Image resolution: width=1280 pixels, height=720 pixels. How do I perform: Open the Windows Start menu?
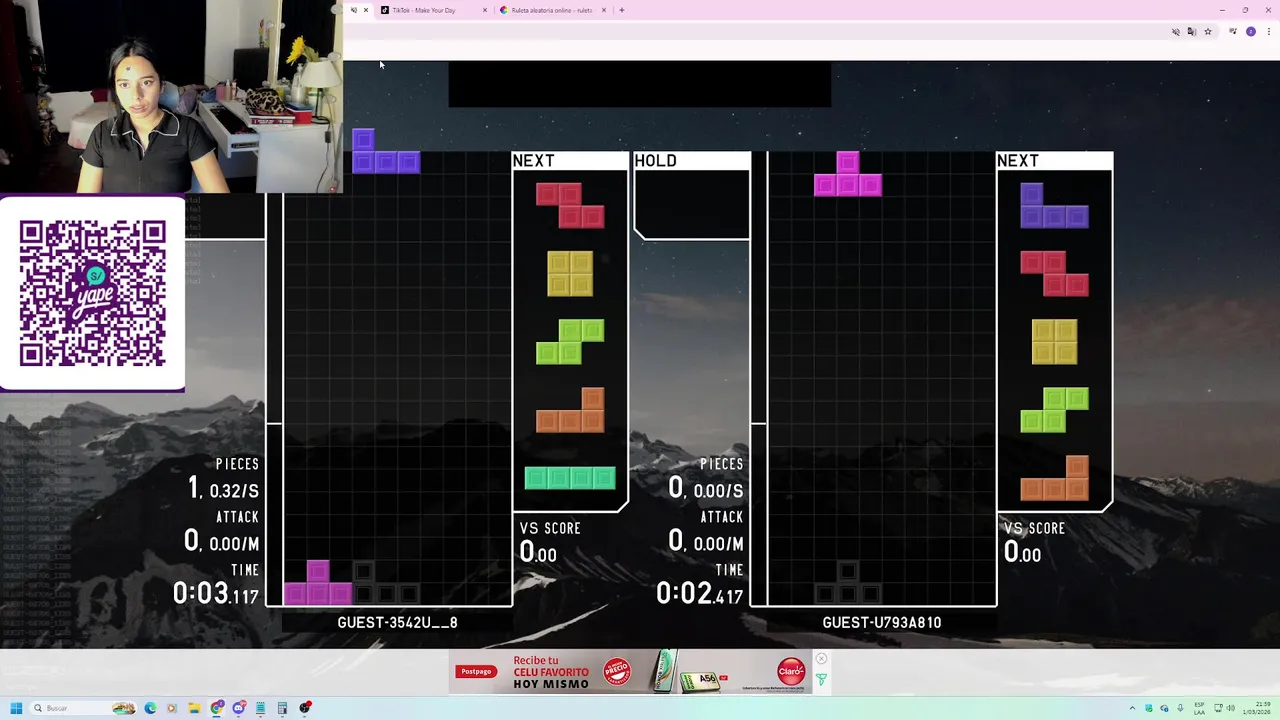click(x=16, y=708)
